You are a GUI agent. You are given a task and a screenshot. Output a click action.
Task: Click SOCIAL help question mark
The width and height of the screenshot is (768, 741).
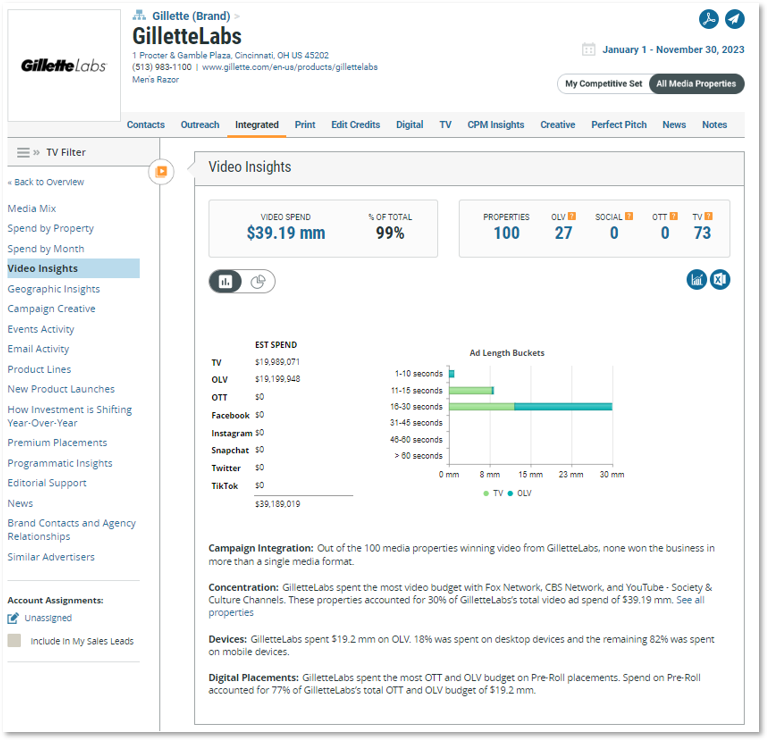pyautogui.click(x=629, y=216)
